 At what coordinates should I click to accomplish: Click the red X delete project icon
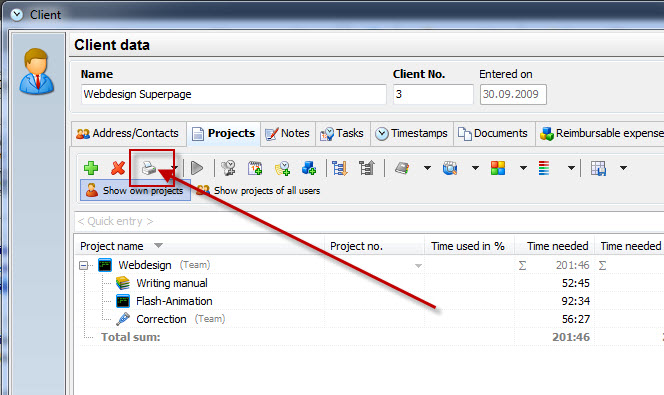coord(118,168)
